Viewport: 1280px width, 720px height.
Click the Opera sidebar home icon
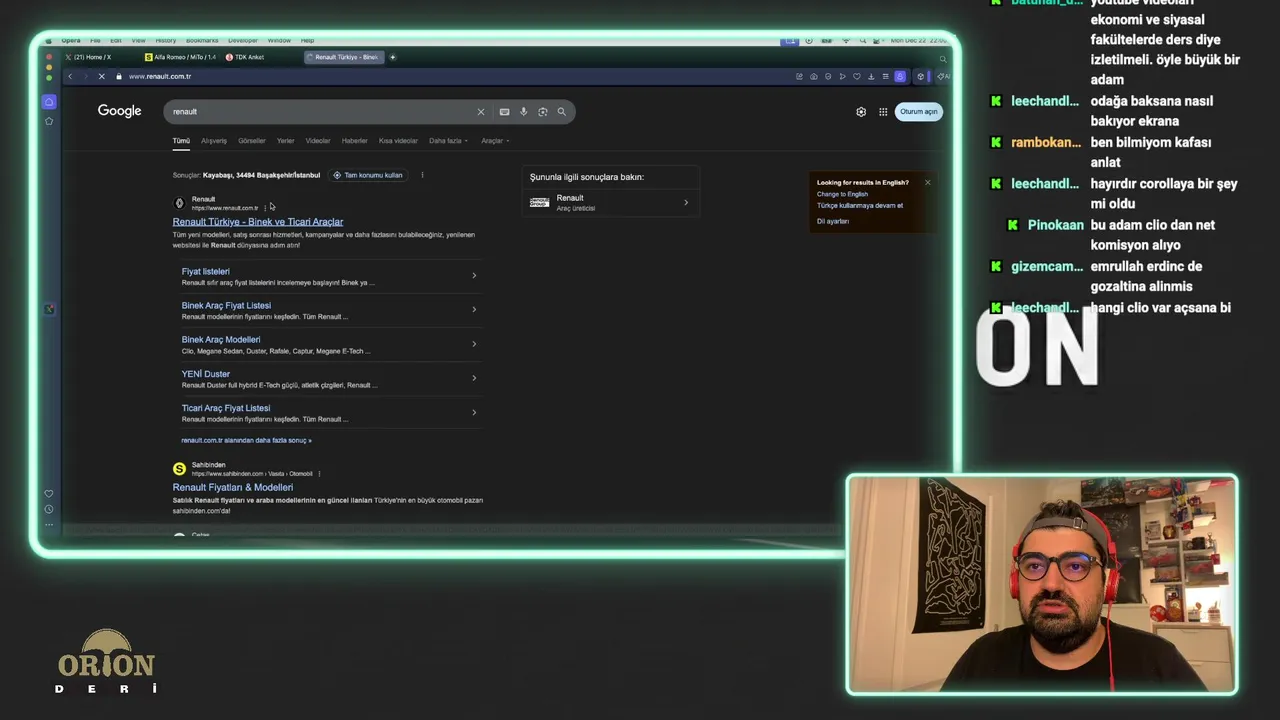(x=49, y=102)
